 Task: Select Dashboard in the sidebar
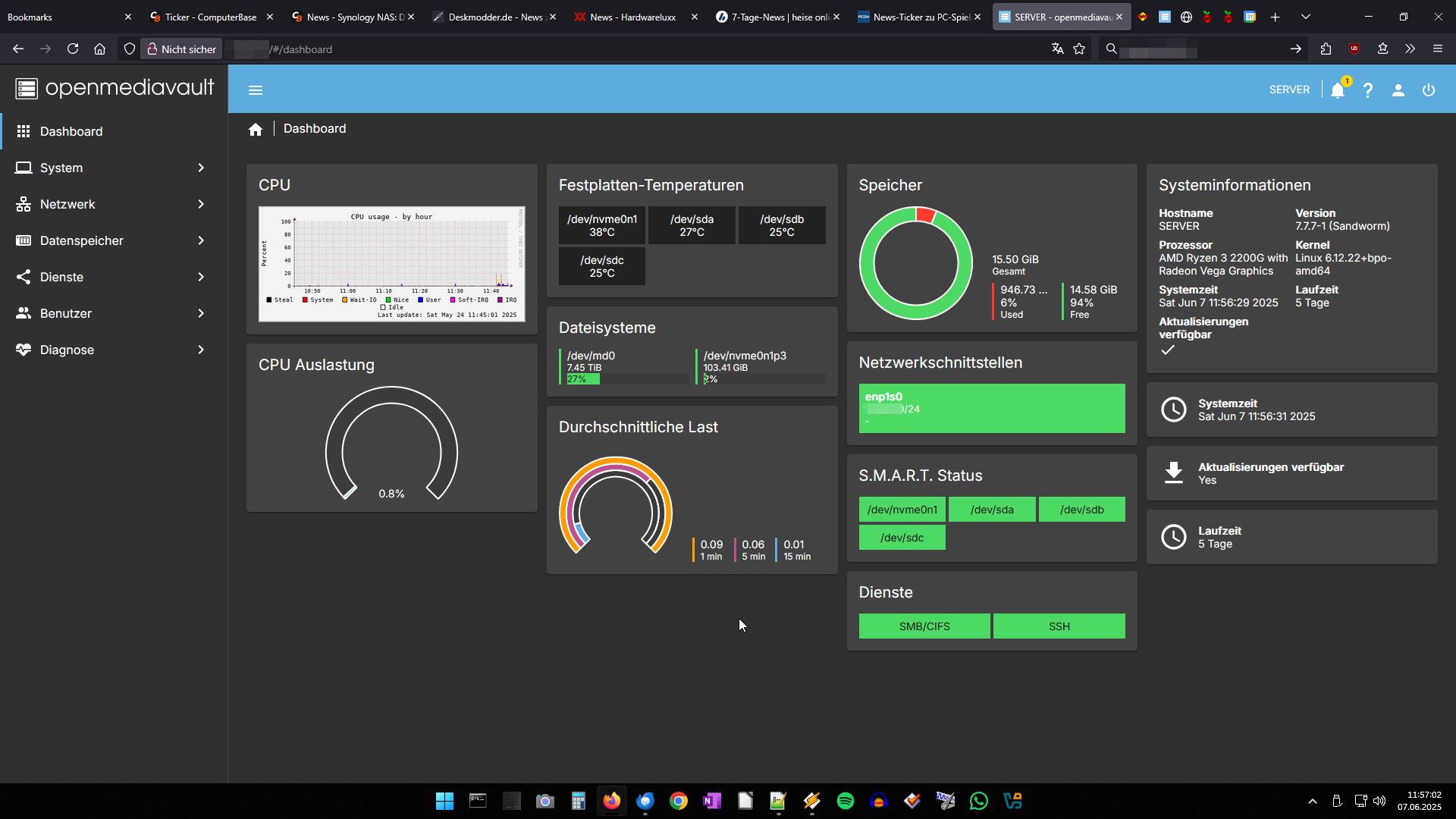pyautogui.click(x=71, y=131)
